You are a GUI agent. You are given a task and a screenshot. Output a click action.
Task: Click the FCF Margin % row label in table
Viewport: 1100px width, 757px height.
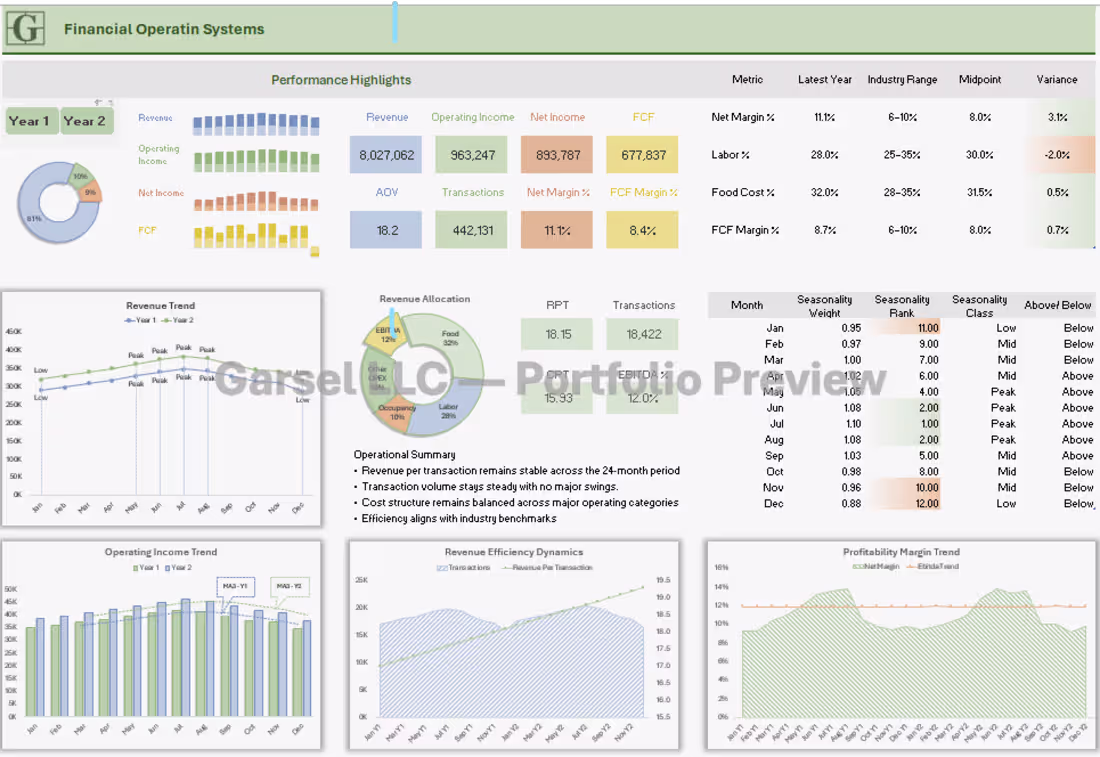[745, 230]
